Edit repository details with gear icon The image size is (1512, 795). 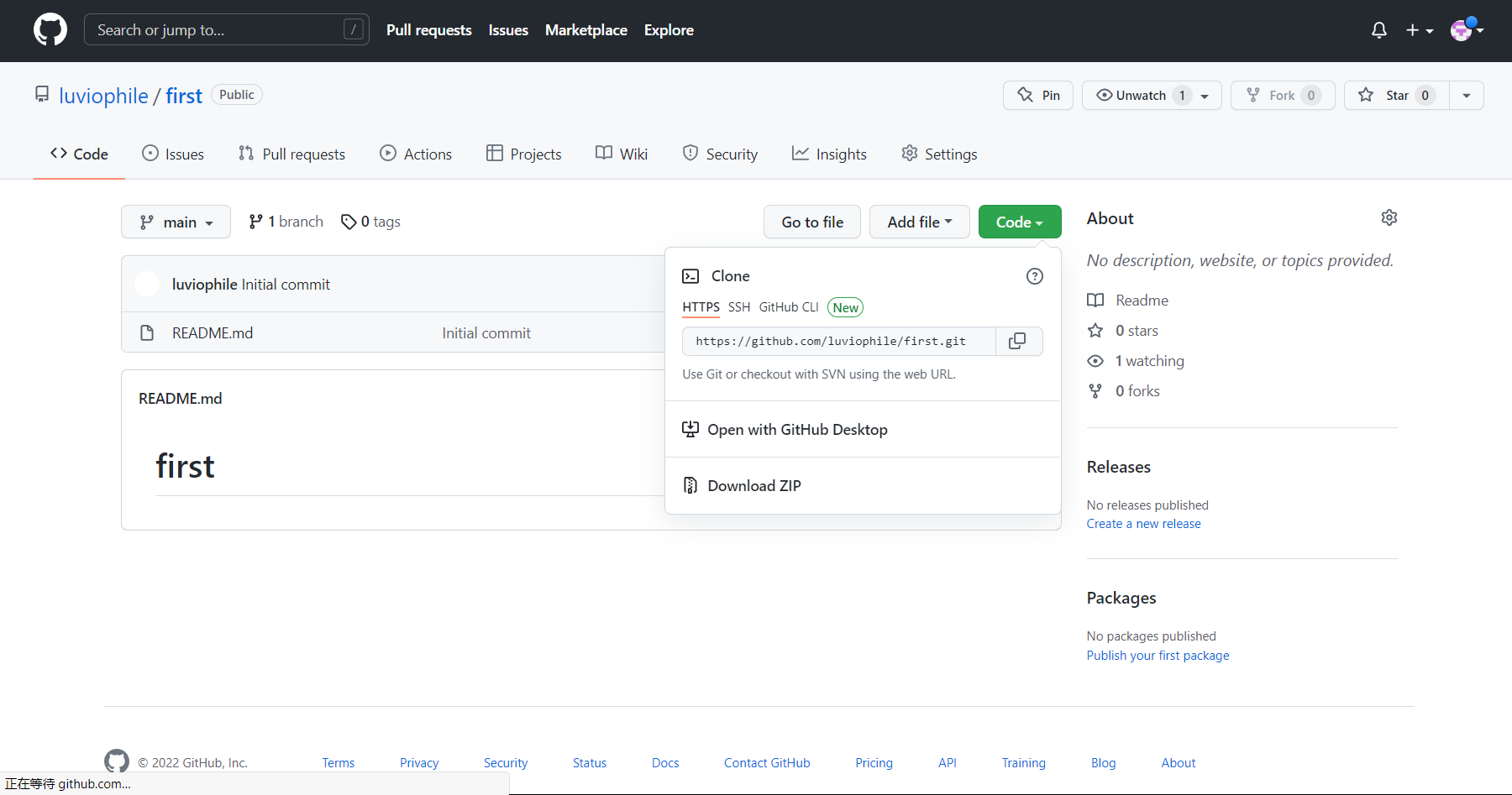[1389, 217]
